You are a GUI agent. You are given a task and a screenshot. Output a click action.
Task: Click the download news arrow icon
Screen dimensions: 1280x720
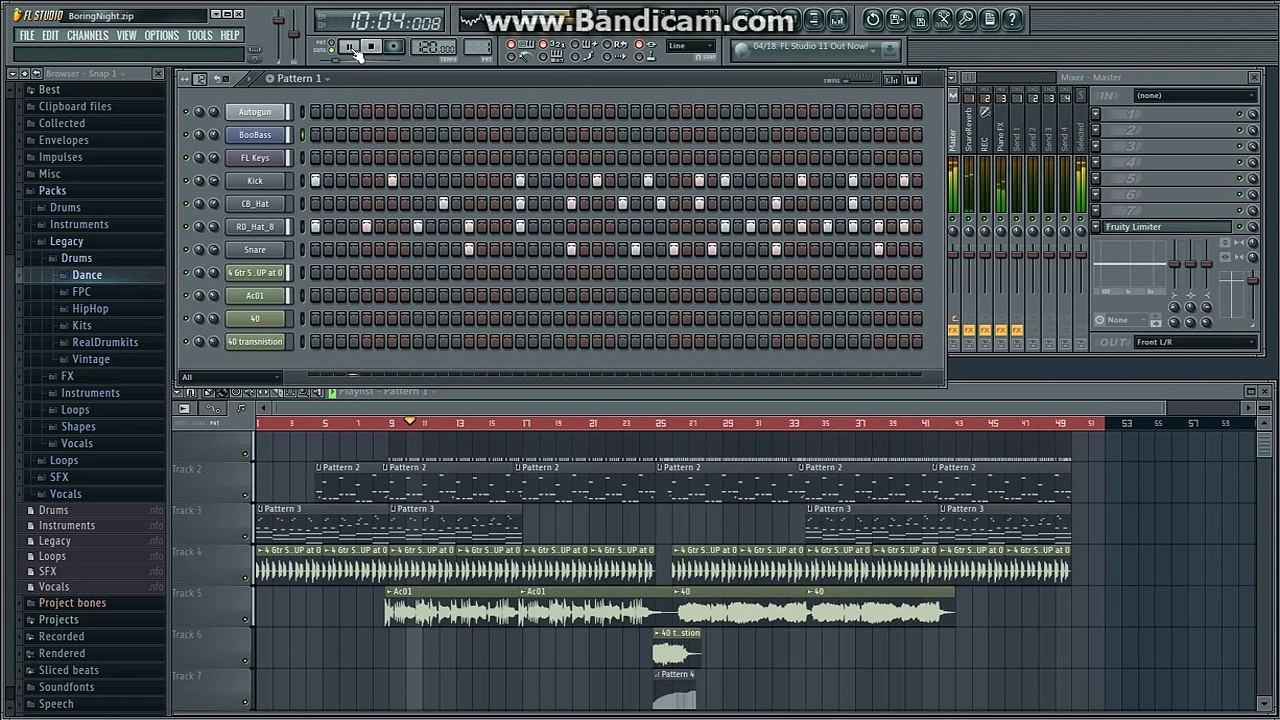(x=888, y=50)
